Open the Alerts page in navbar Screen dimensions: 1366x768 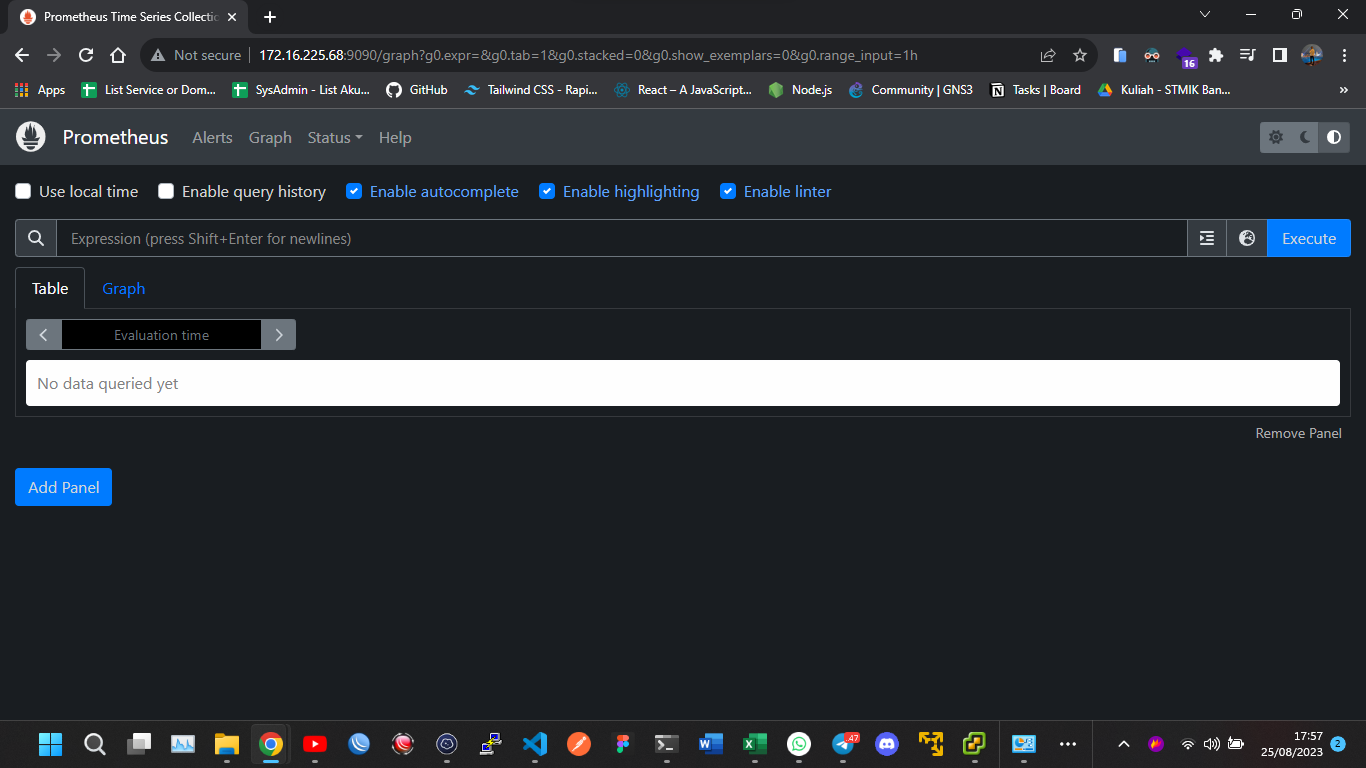pos(212,137)
